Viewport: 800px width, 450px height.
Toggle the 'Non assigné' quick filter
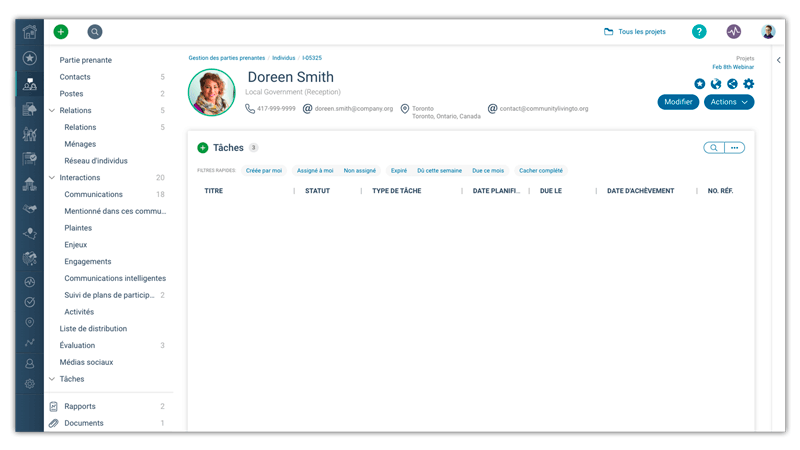pyautogui.click(x=360, y=171)
